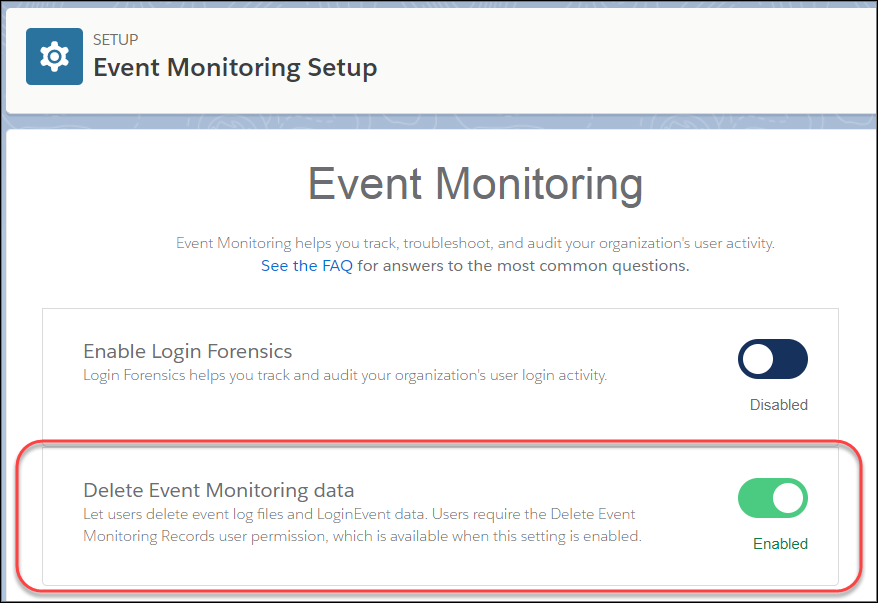
Task: Click the Delete Event Monitoring data heading
Action: point(218,490)
